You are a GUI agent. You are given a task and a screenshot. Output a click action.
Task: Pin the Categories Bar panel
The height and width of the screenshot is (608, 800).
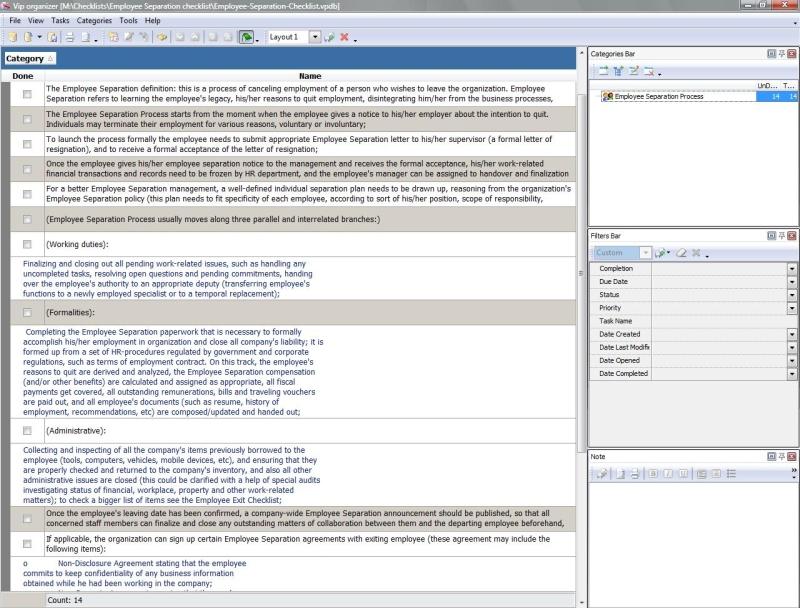[781, 53]
